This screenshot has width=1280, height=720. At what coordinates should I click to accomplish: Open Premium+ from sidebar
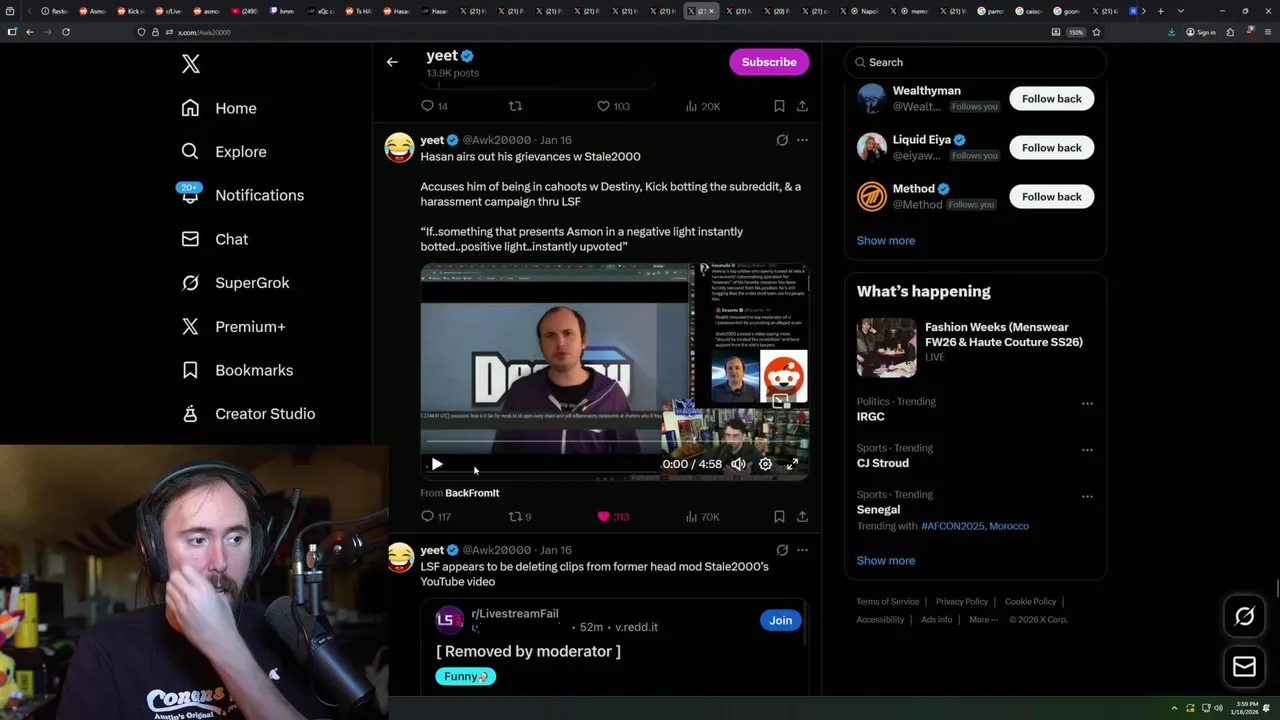click(x=233, y=326)
